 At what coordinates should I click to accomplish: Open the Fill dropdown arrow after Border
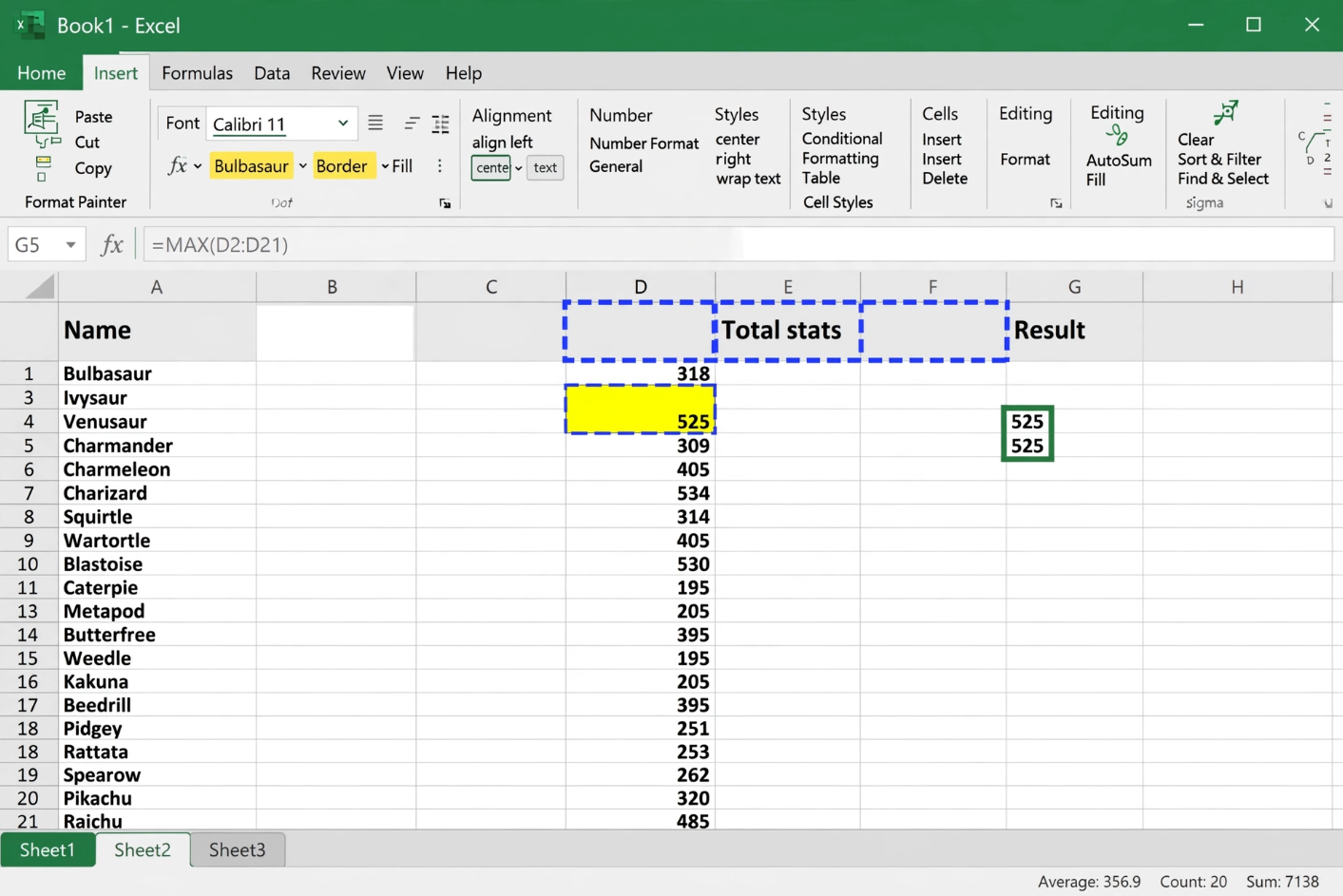385,166
